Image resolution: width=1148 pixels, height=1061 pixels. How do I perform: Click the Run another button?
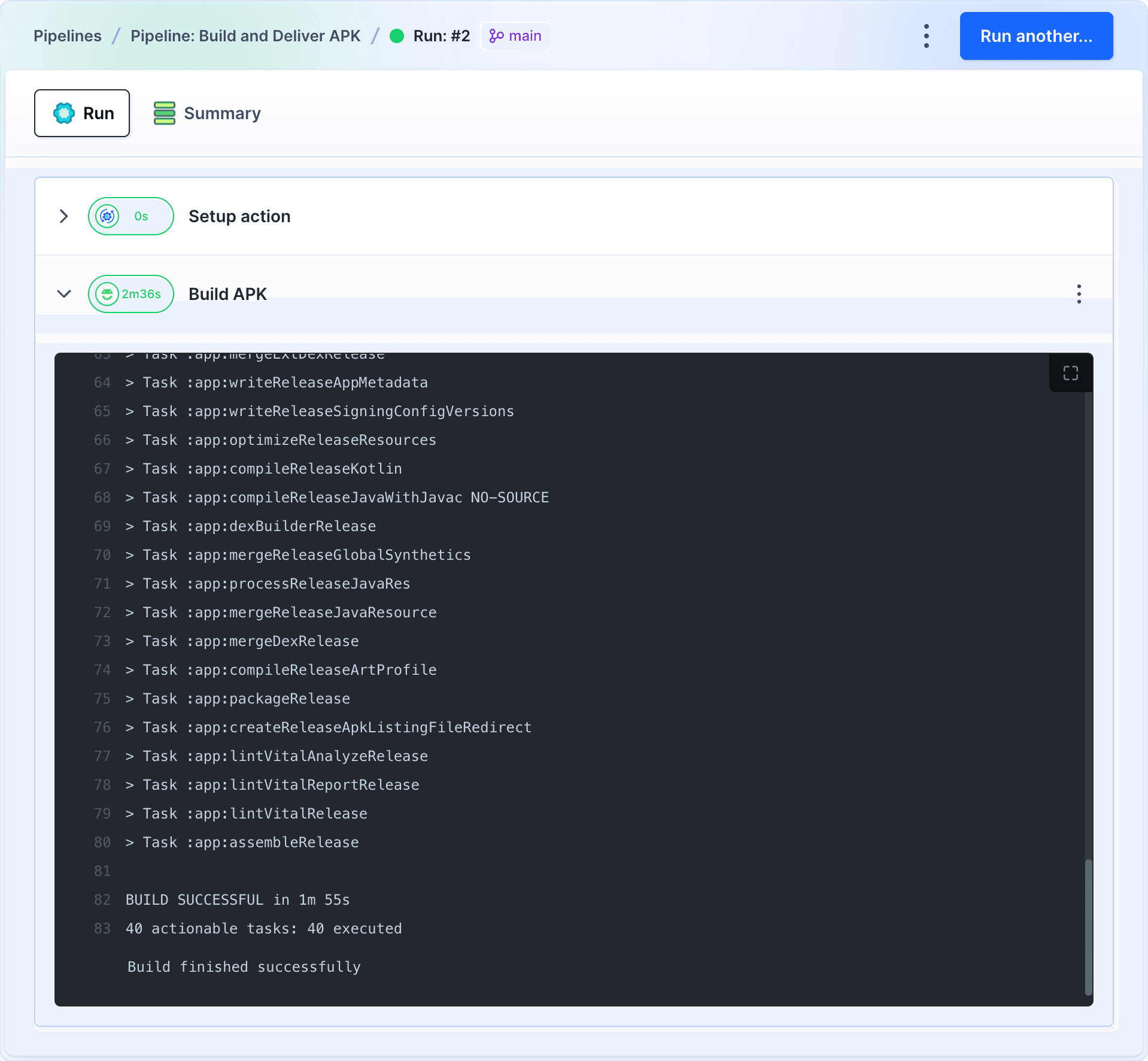coord(1036,36)
